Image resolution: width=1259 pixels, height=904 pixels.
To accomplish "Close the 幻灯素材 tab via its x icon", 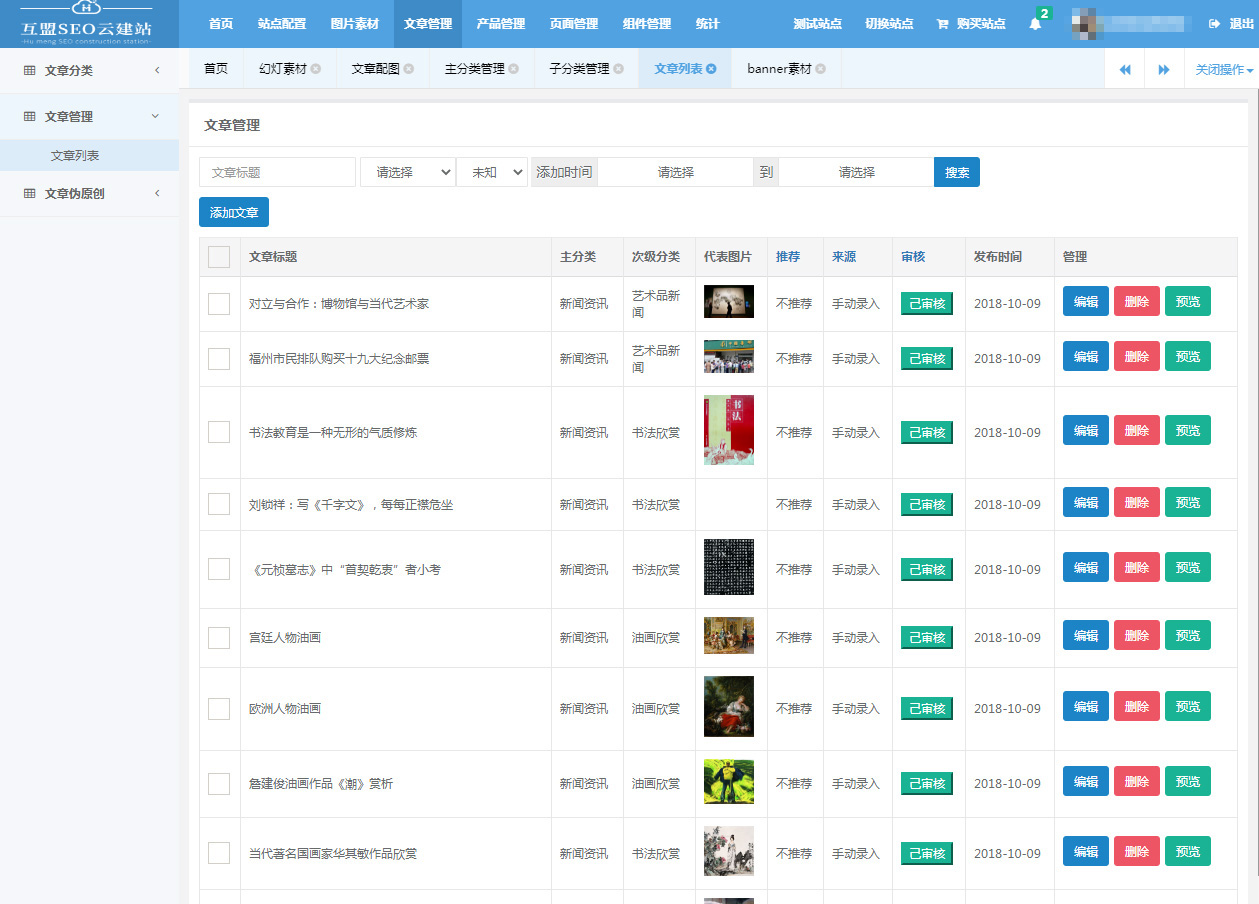I will pos(316,69).
